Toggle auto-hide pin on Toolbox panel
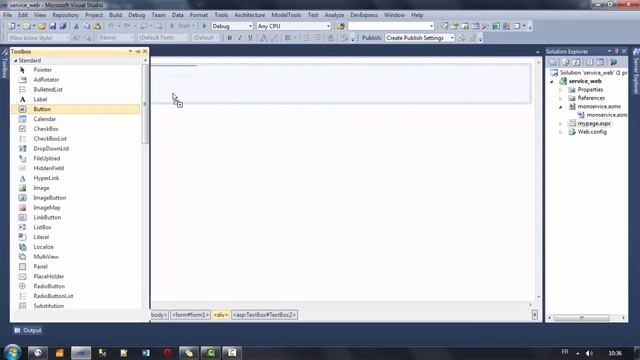Screen dimensions: 640x360 (138, 51)
